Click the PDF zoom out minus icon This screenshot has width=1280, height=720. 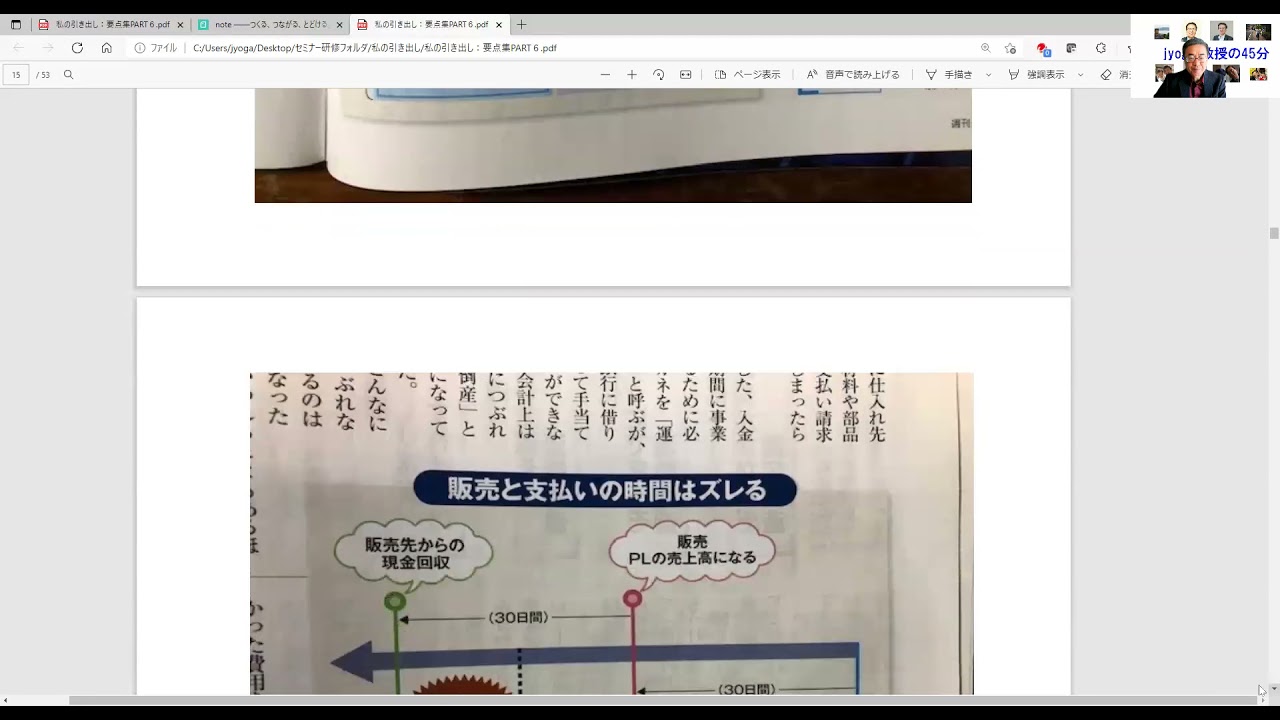point(605,75)
